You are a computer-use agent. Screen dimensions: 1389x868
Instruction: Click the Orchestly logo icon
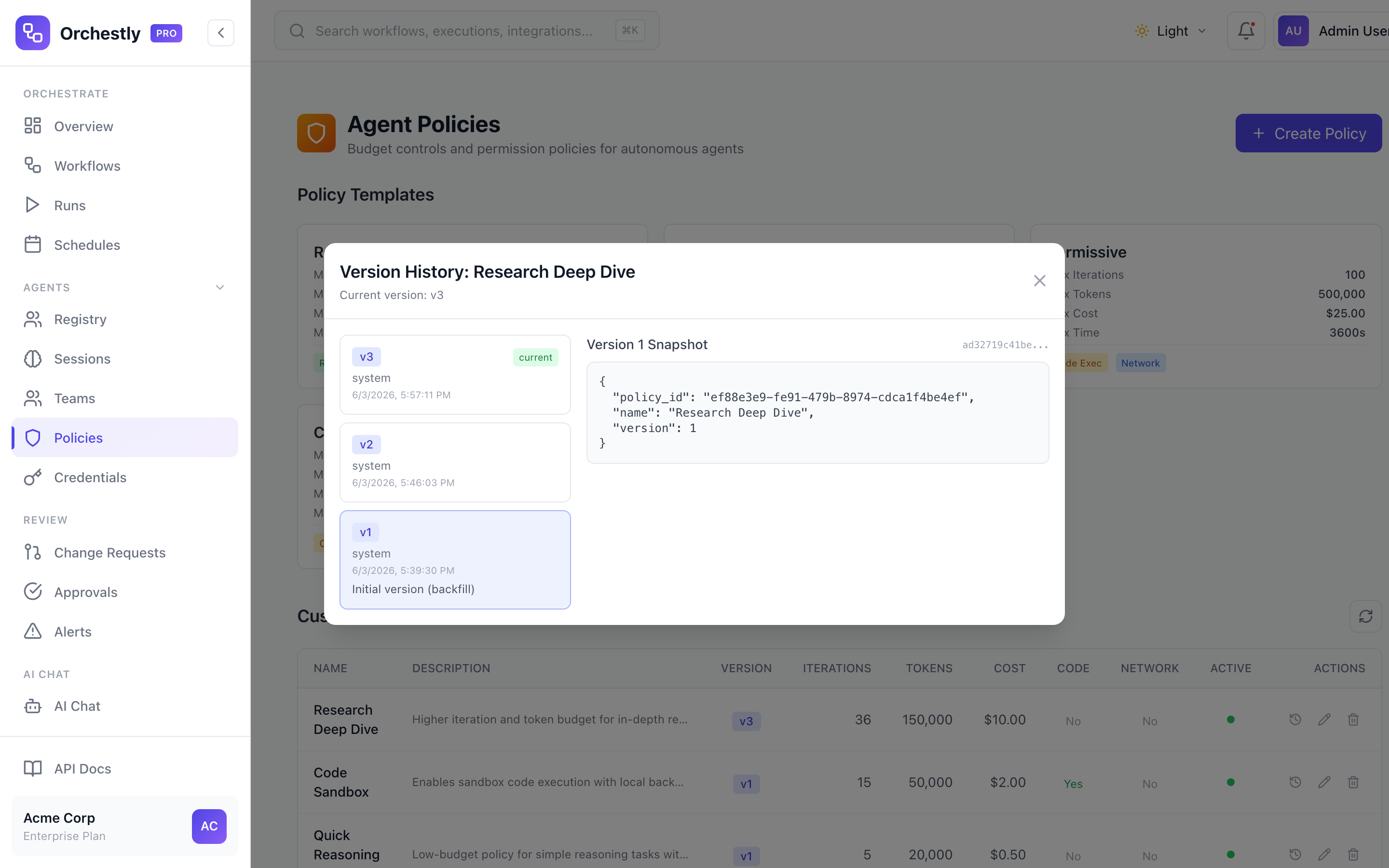click(x=33, y=33)
